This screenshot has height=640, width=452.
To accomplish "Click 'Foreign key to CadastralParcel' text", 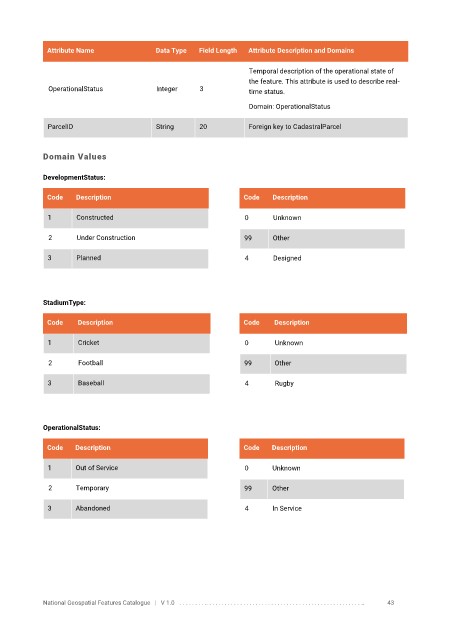I will point(294,127).
